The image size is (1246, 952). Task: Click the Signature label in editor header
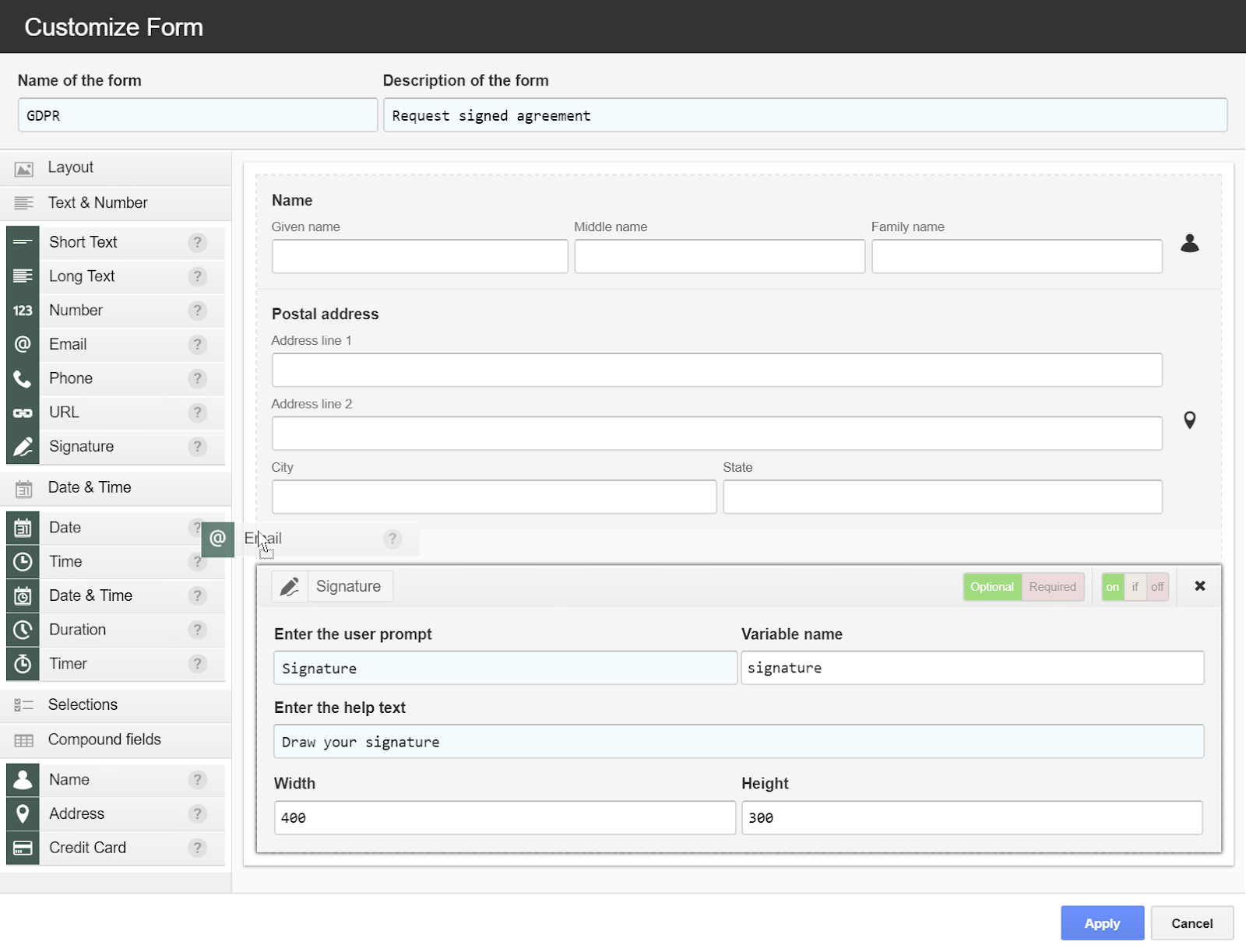[x=348, y=586]
